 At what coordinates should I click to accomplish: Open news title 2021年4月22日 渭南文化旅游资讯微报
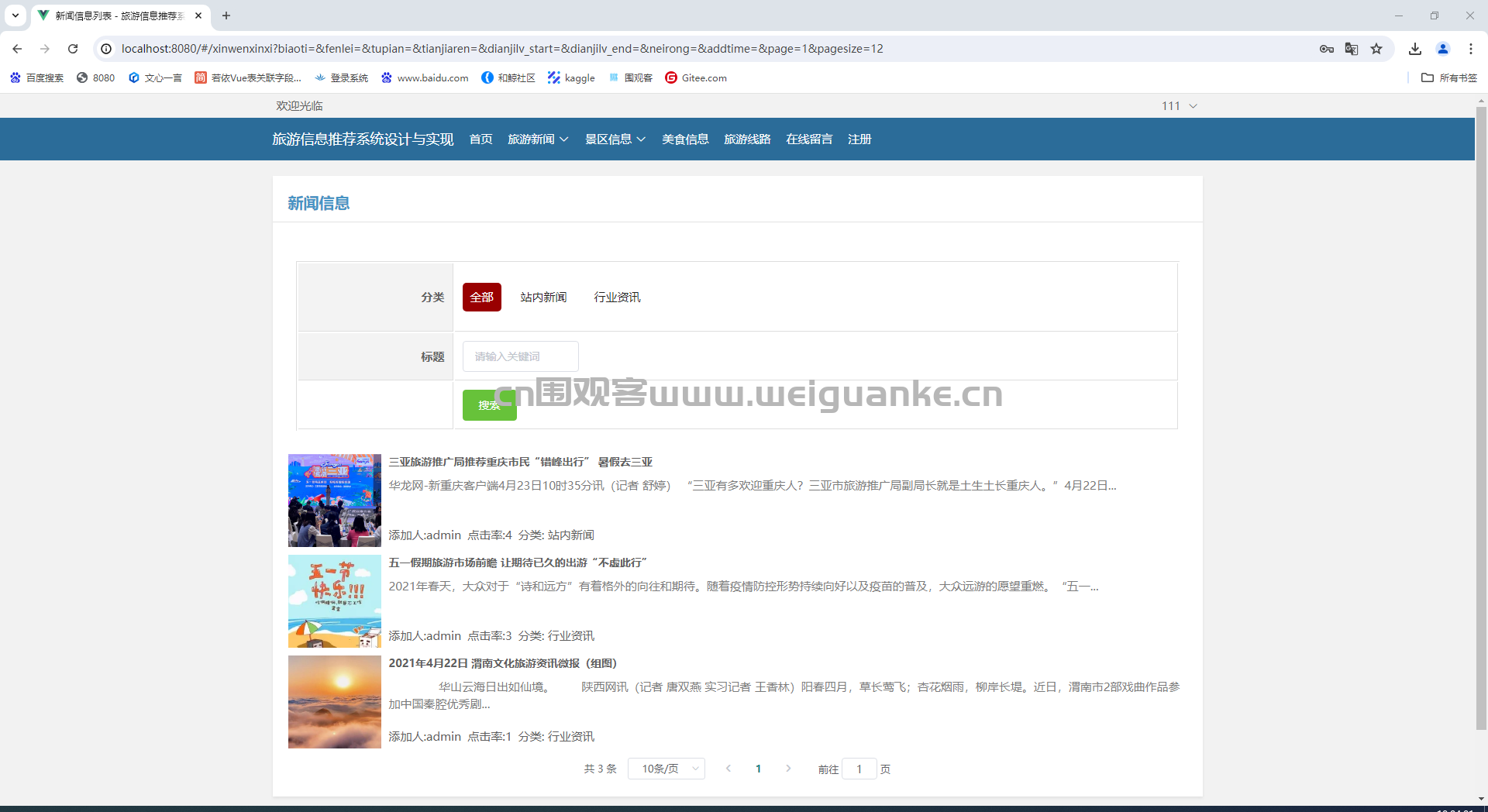coord(503,663)
